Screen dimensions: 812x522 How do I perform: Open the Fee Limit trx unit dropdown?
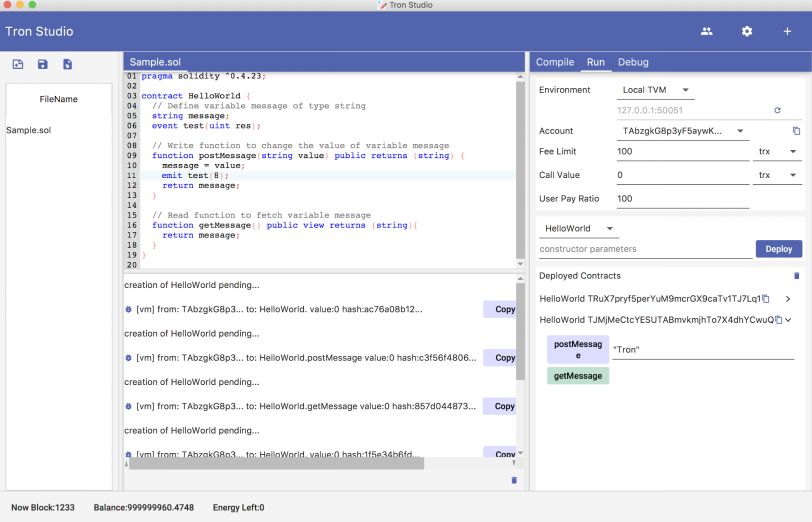(x=777, y=151)
